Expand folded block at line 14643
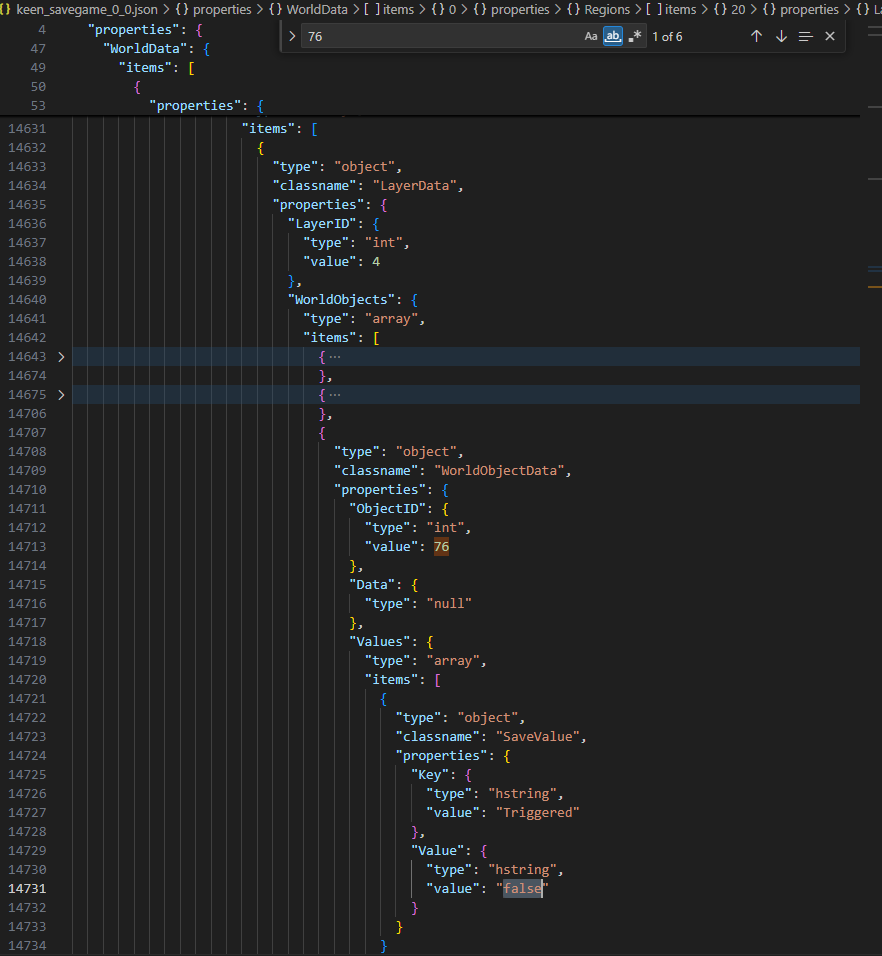 click(61, 357)
